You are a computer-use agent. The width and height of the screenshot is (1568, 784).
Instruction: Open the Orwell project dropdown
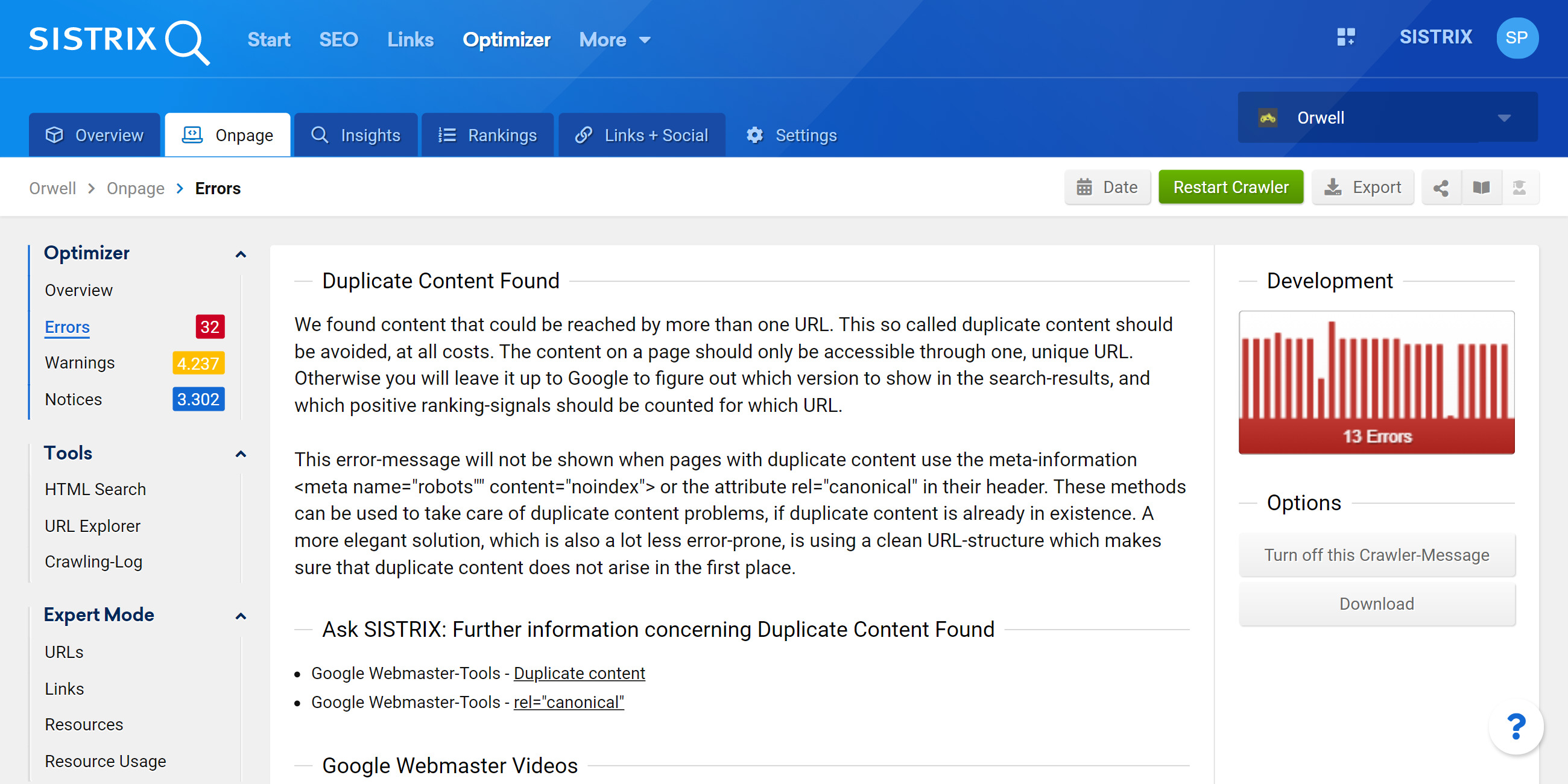click(1387, 118)
